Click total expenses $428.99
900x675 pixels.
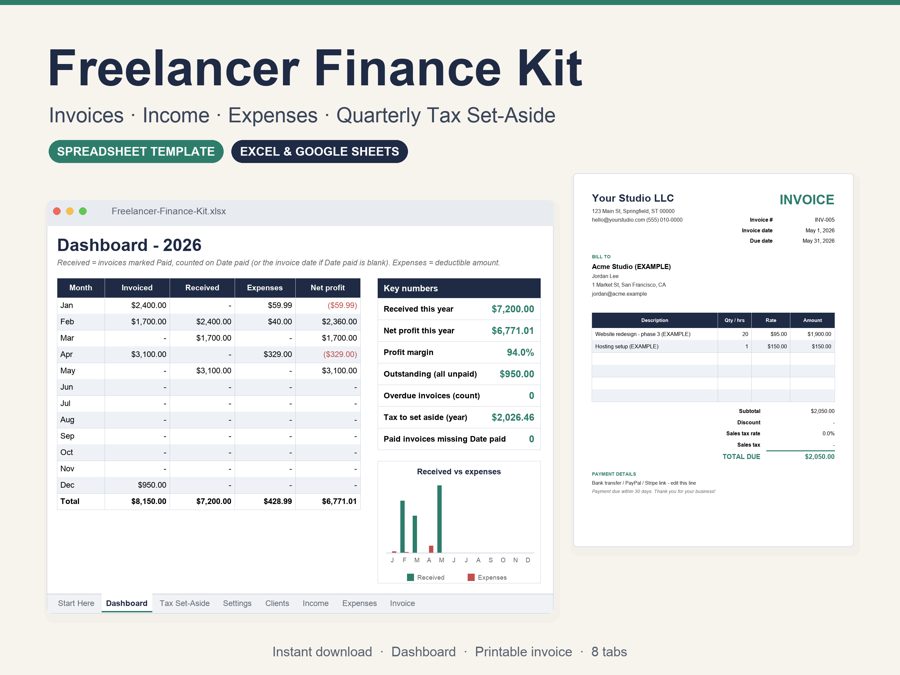pos(278,501)
